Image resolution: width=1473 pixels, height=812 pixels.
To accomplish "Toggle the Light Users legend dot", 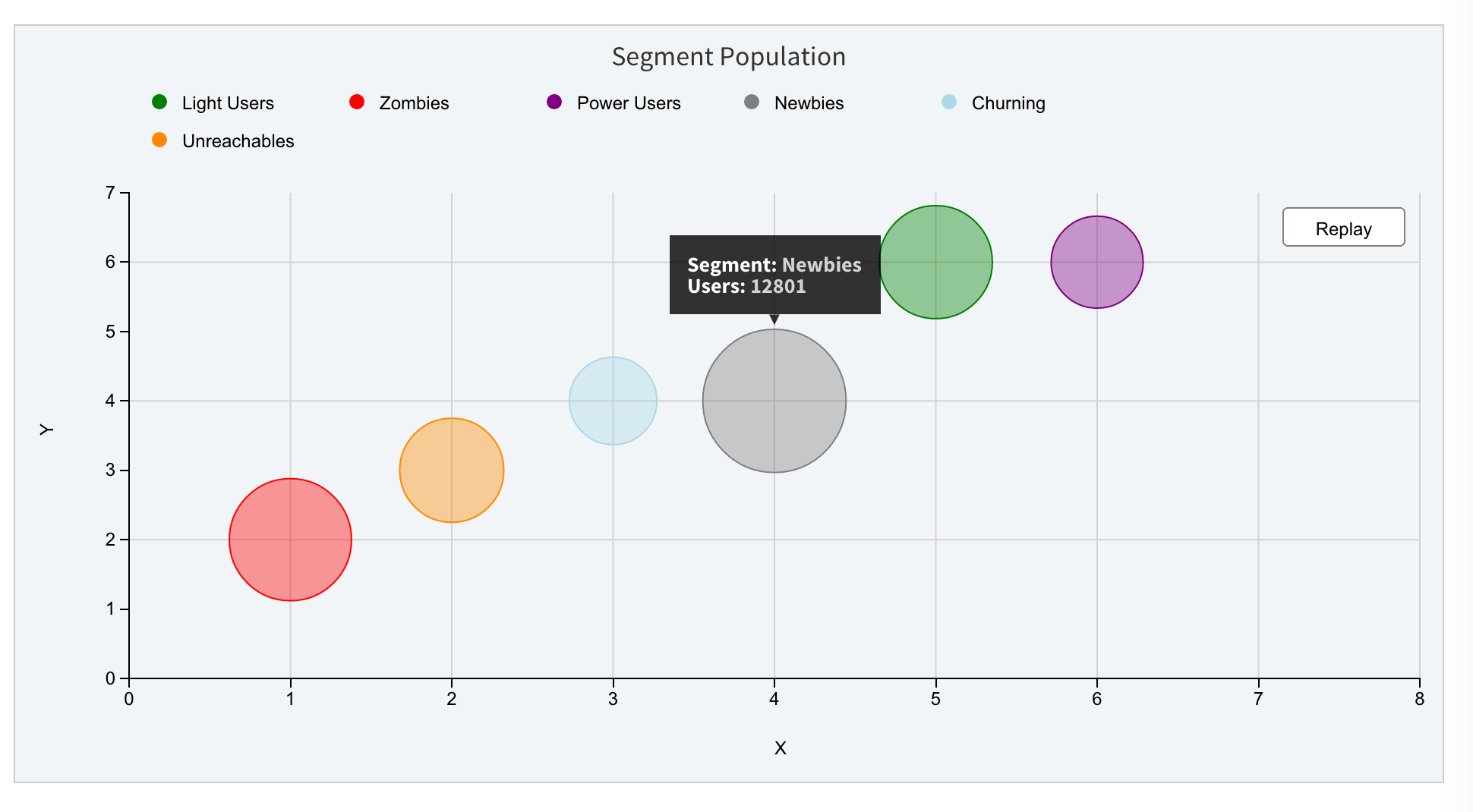I will click(159, 102).
